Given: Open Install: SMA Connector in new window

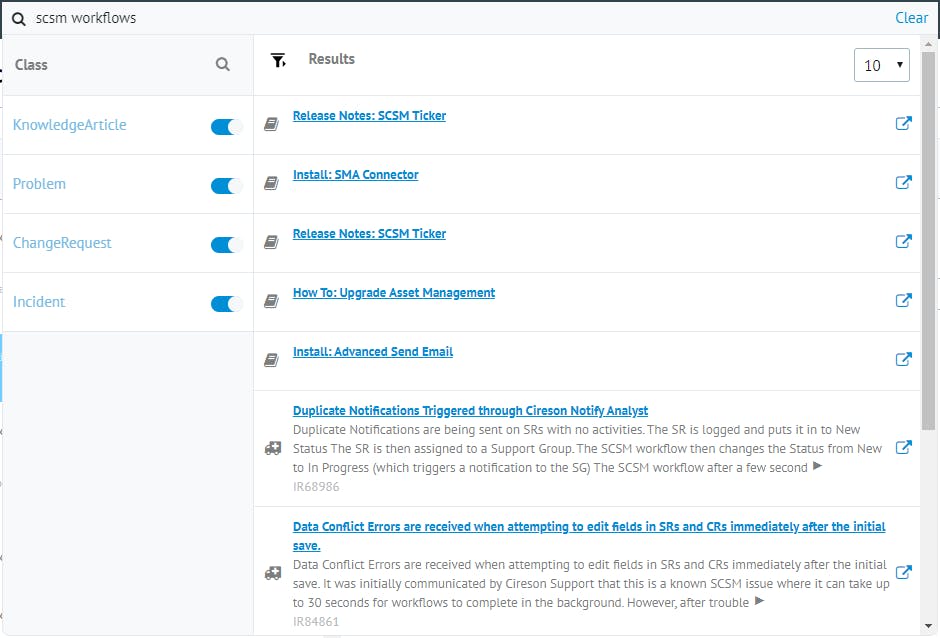Looking at the screenshot, I should pos(903,182).
